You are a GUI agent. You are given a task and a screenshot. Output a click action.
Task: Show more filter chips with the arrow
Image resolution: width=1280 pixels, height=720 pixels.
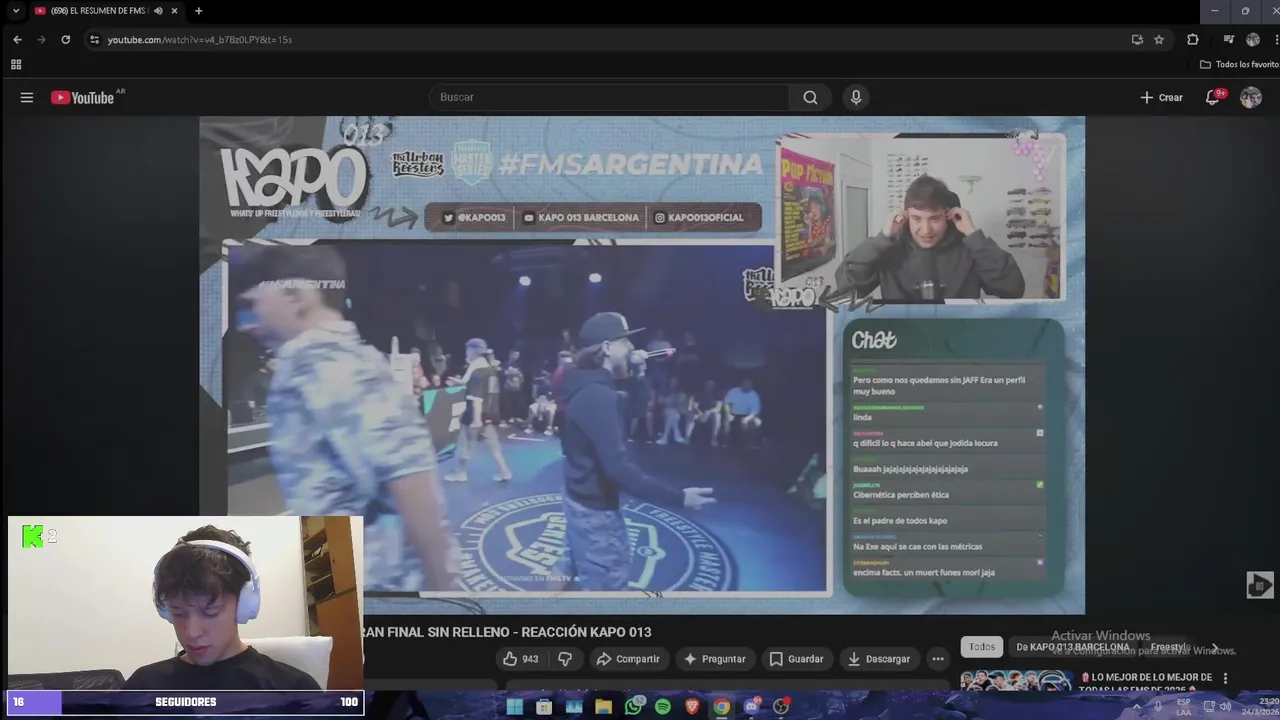point(1214,648)
